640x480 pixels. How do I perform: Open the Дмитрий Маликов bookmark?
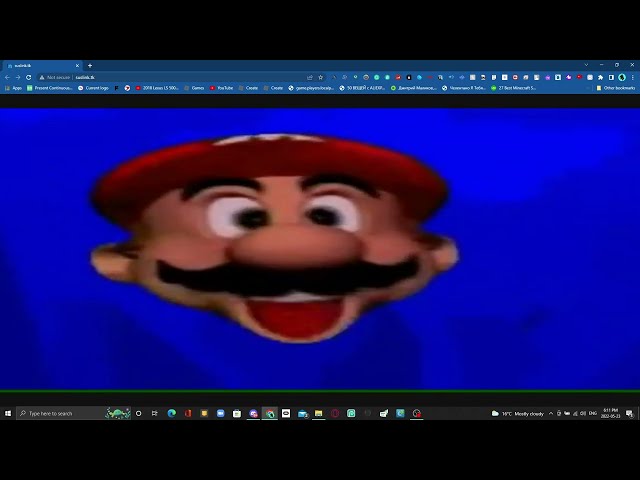(x=413, y=88)
